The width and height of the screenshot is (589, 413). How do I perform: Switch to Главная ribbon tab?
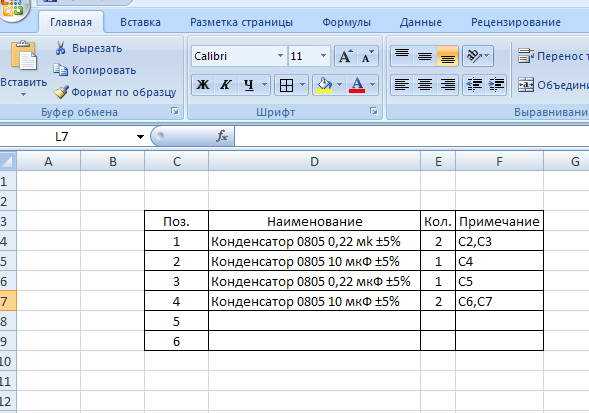pos(71,23)
